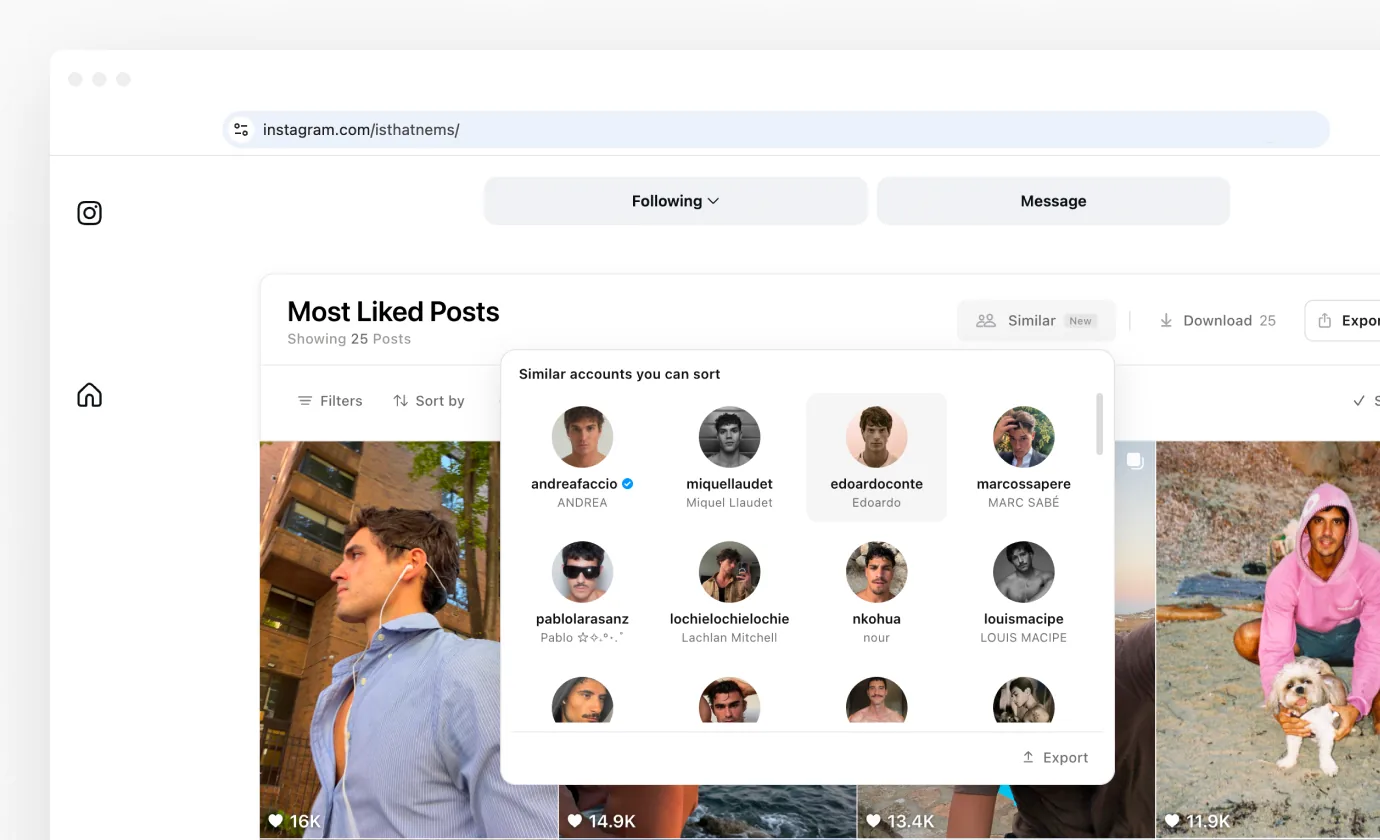Click the New badge on Similar
The image size is (1380, 840).
point(1080,321)
